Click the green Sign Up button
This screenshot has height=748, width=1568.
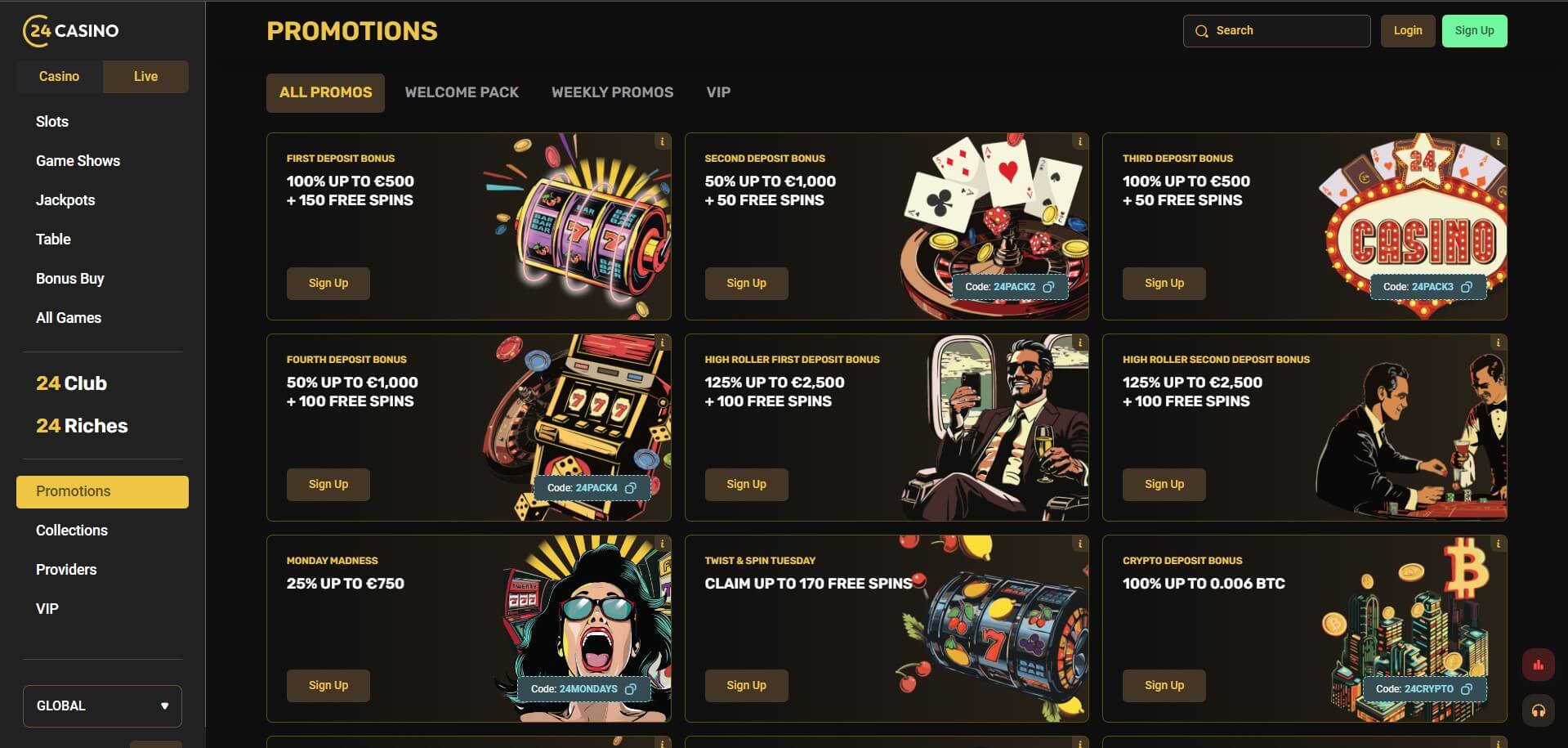(1474, 31)
